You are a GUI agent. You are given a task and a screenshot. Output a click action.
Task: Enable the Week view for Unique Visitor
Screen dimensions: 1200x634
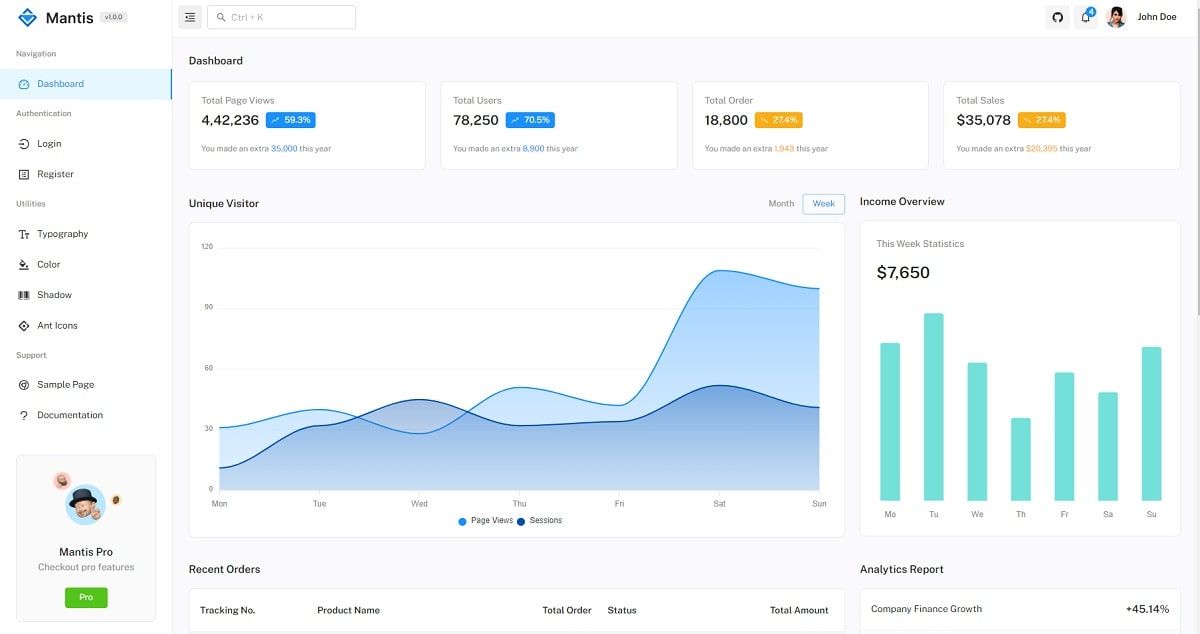(823, 203)
